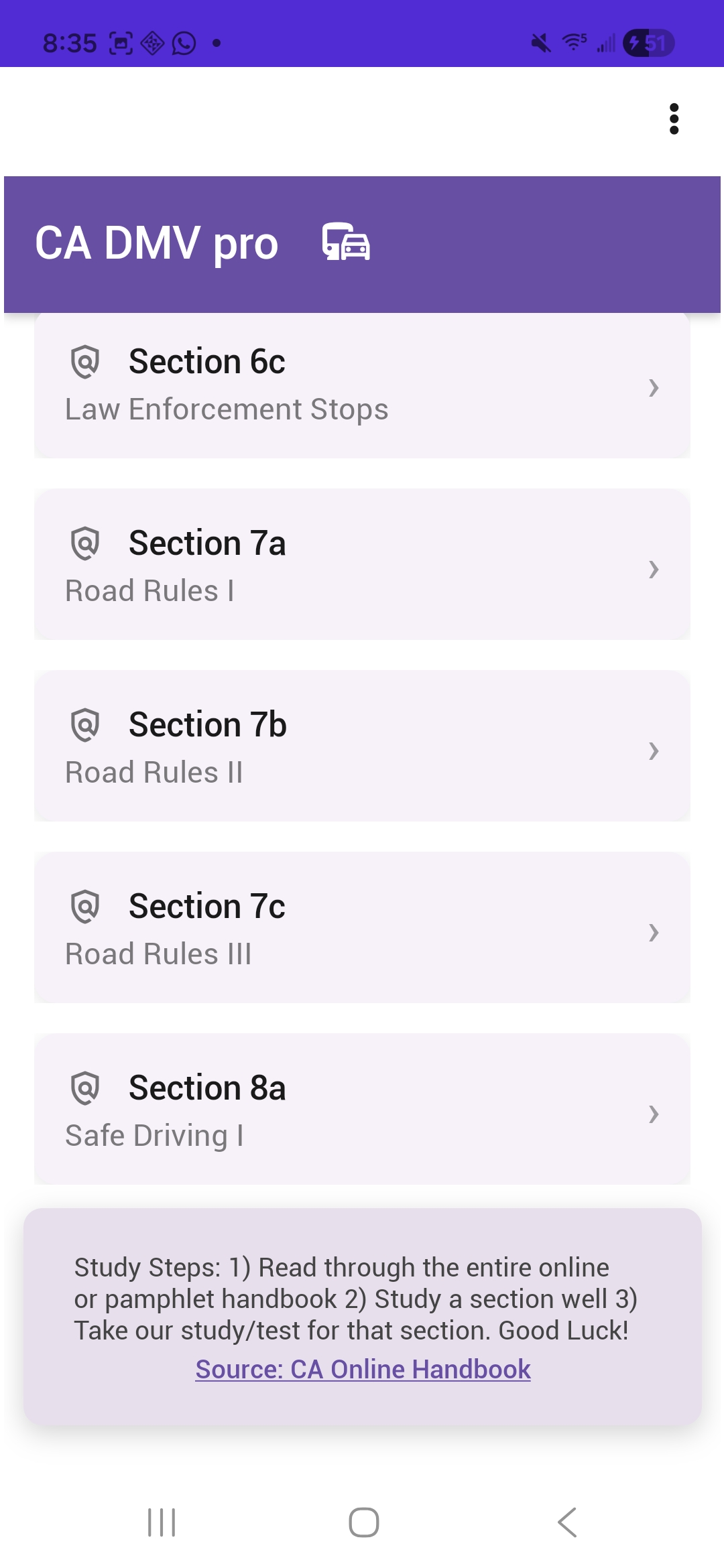The width and height of the screenshot is (724, 1568).
Task: Tap the shield icon for Section 7b
Action: [85, 725]
